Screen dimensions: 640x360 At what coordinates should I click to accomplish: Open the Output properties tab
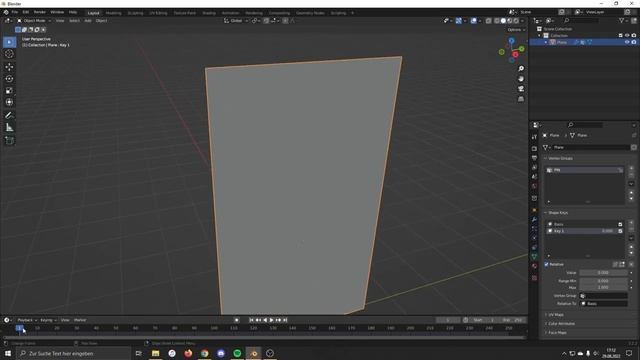point(534,158)
